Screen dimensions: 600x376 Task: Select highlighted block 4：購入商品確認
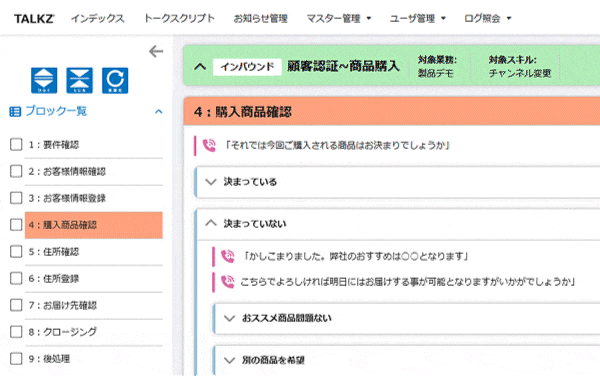(x=94, y=225)
